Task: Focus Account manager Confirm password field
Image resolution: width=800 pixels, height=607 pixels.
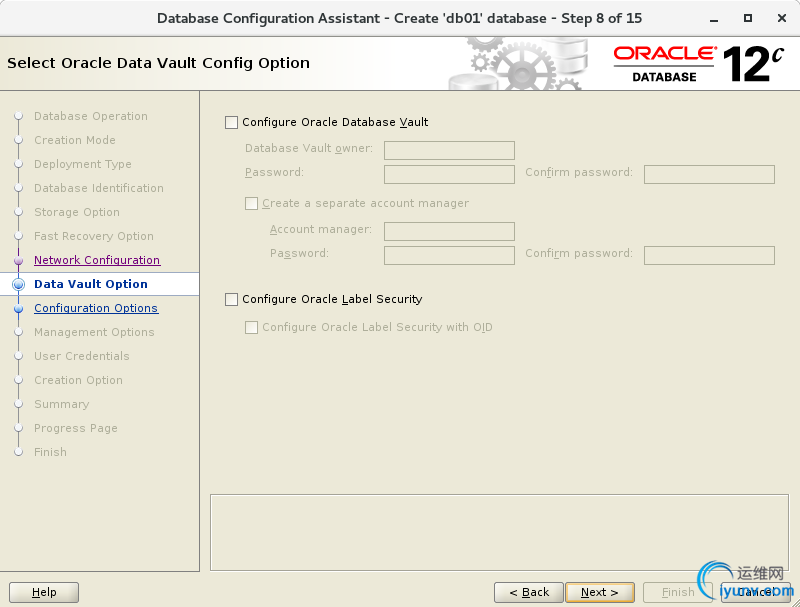Action: pyautogui.click(x=709, y=256)
